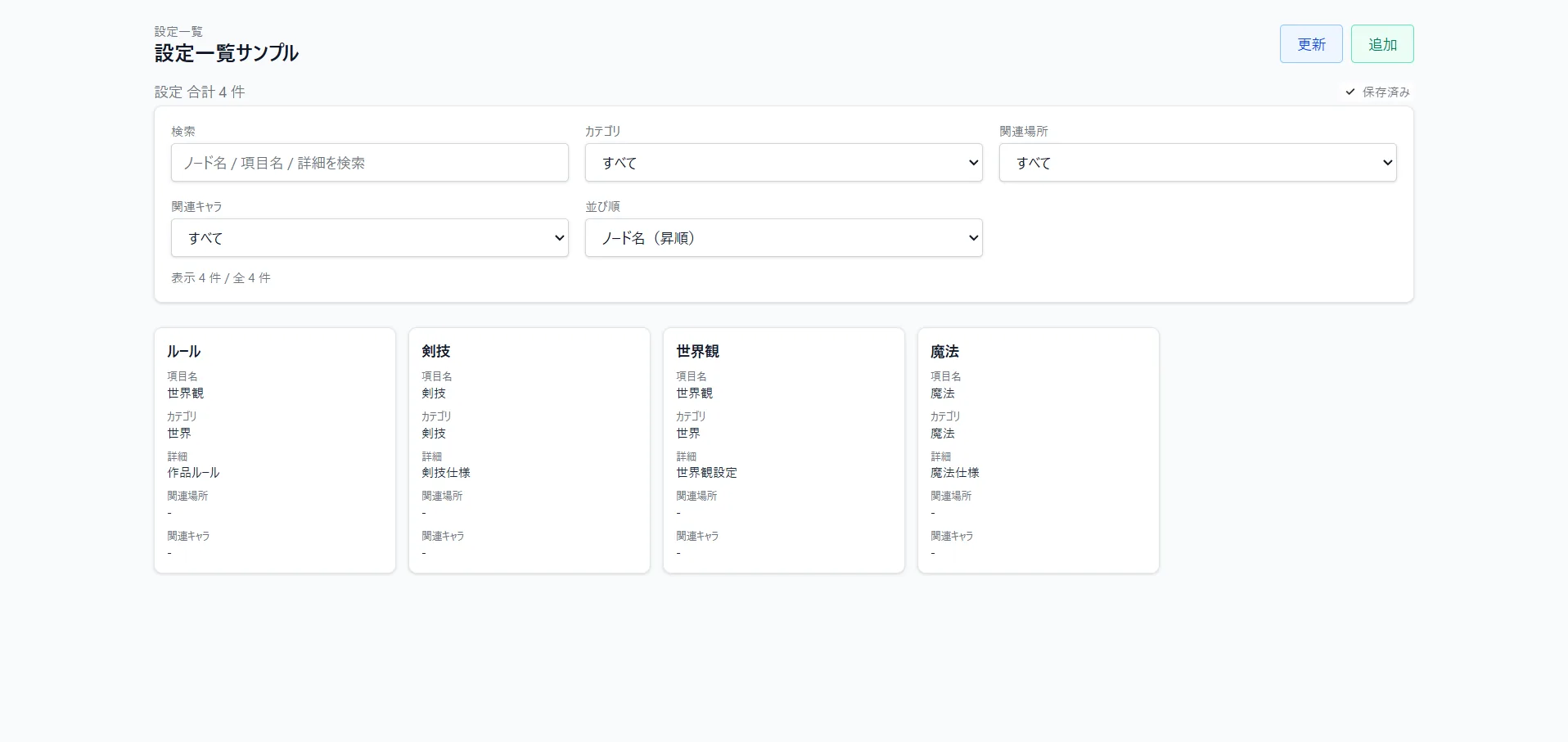Click 剣技仕様 detail text
The image size is (1568, 742).
[446, 473]
